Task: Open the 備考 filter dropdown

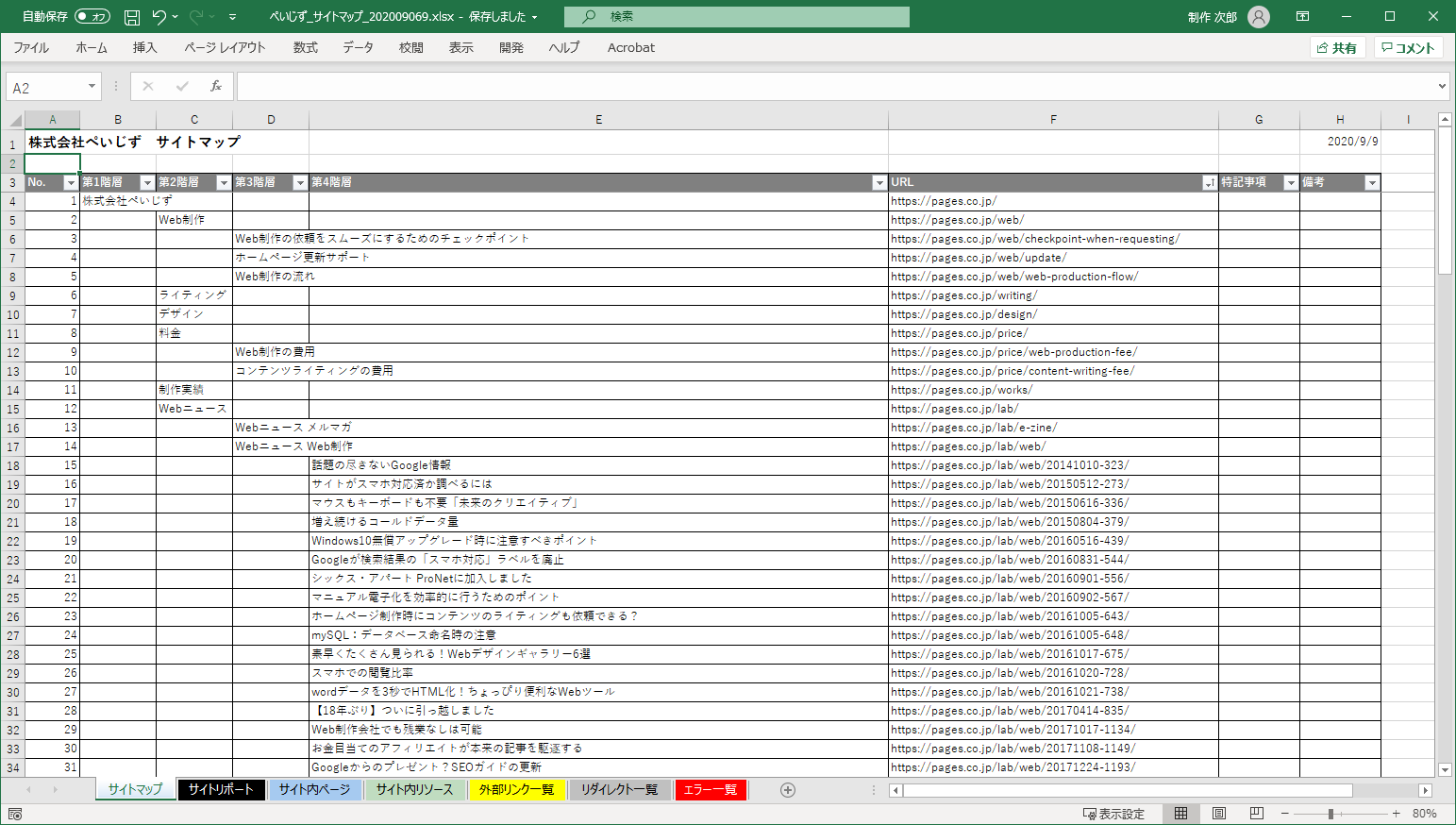Action: pyautogui.click(x=1371, y=183)
